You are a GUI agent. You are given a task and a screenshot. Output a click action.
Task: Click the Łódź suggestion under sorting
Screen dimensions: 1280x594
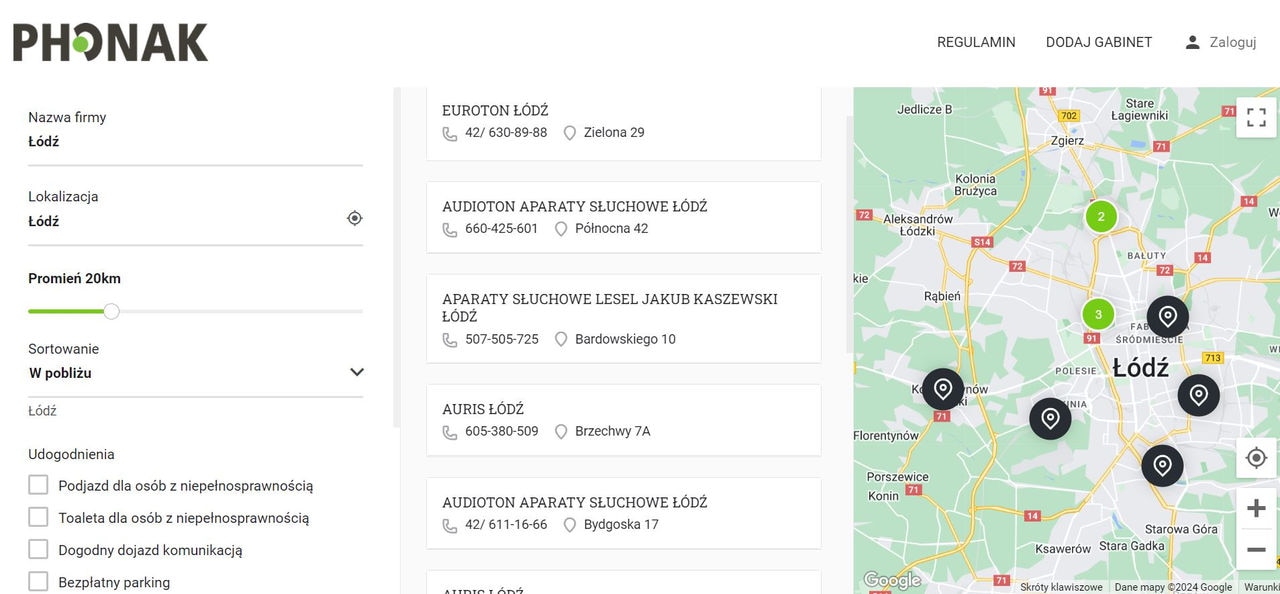[42, 411]
